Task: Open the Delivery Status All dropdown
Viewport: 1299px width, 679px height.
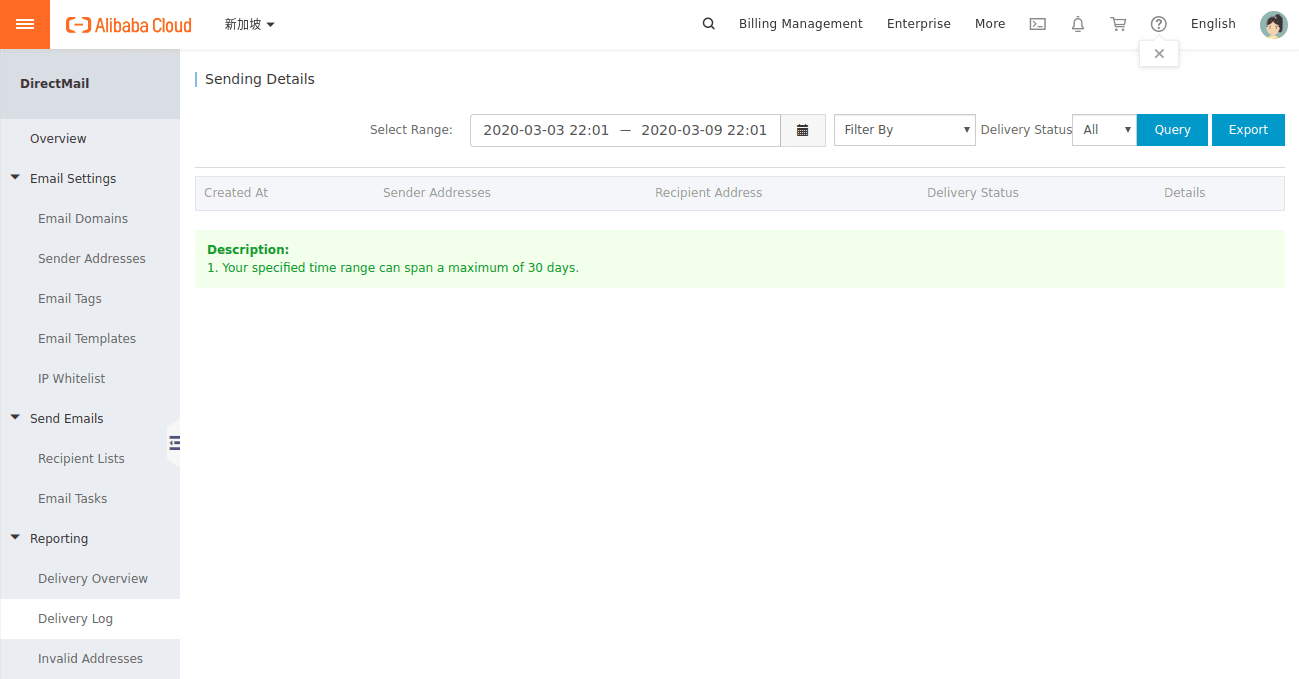Action: coord(1104,130)
